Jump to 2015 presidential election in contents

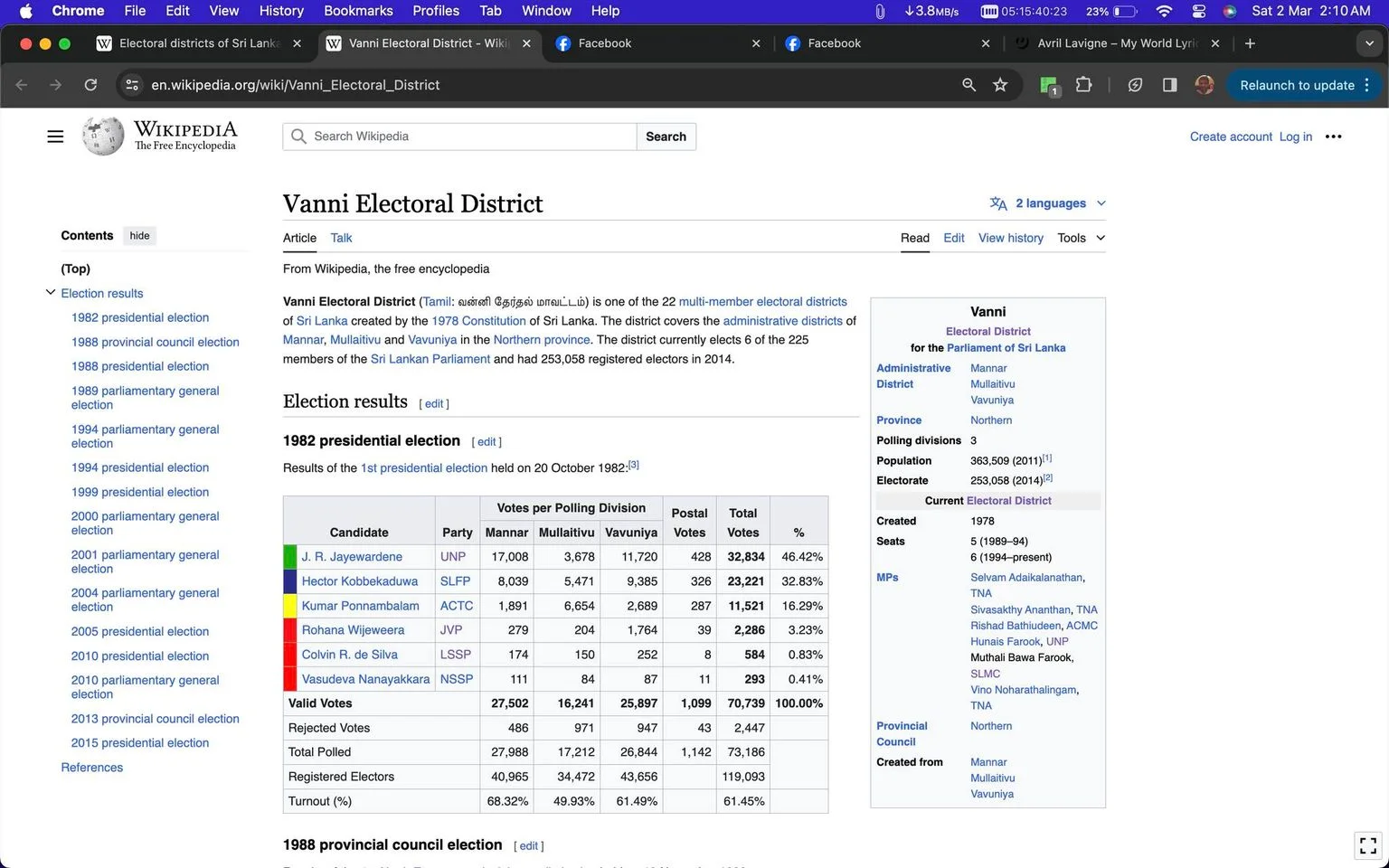coord(140,743)
